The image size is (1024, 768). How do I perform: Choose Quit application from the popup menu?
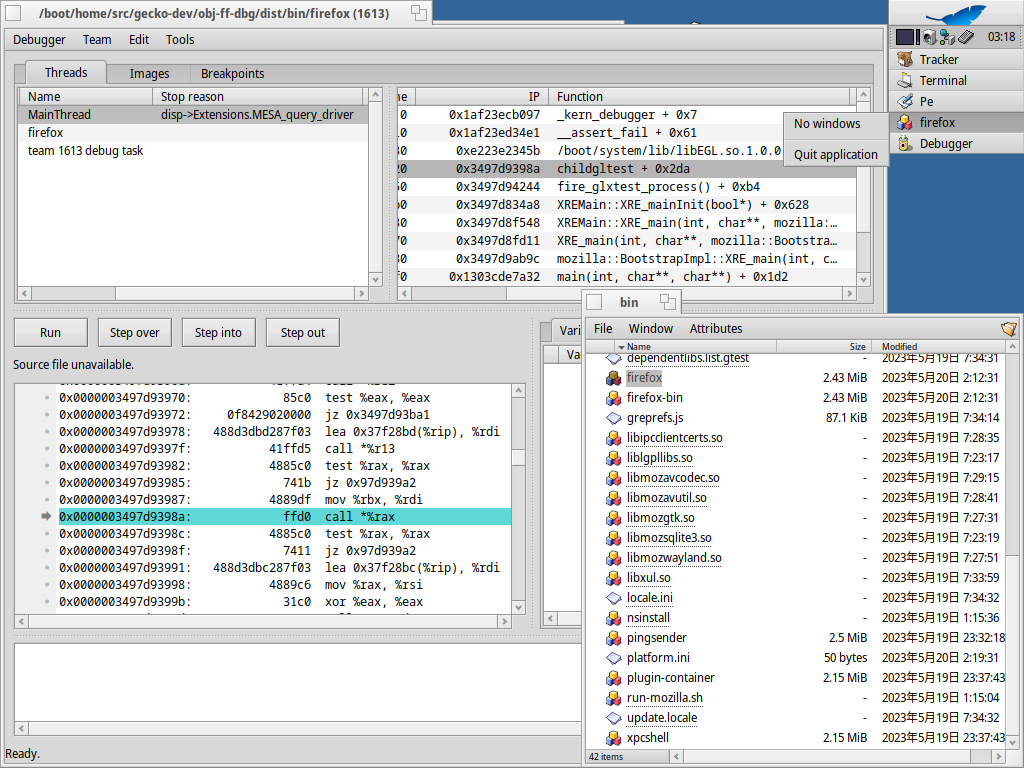point(835,155)
